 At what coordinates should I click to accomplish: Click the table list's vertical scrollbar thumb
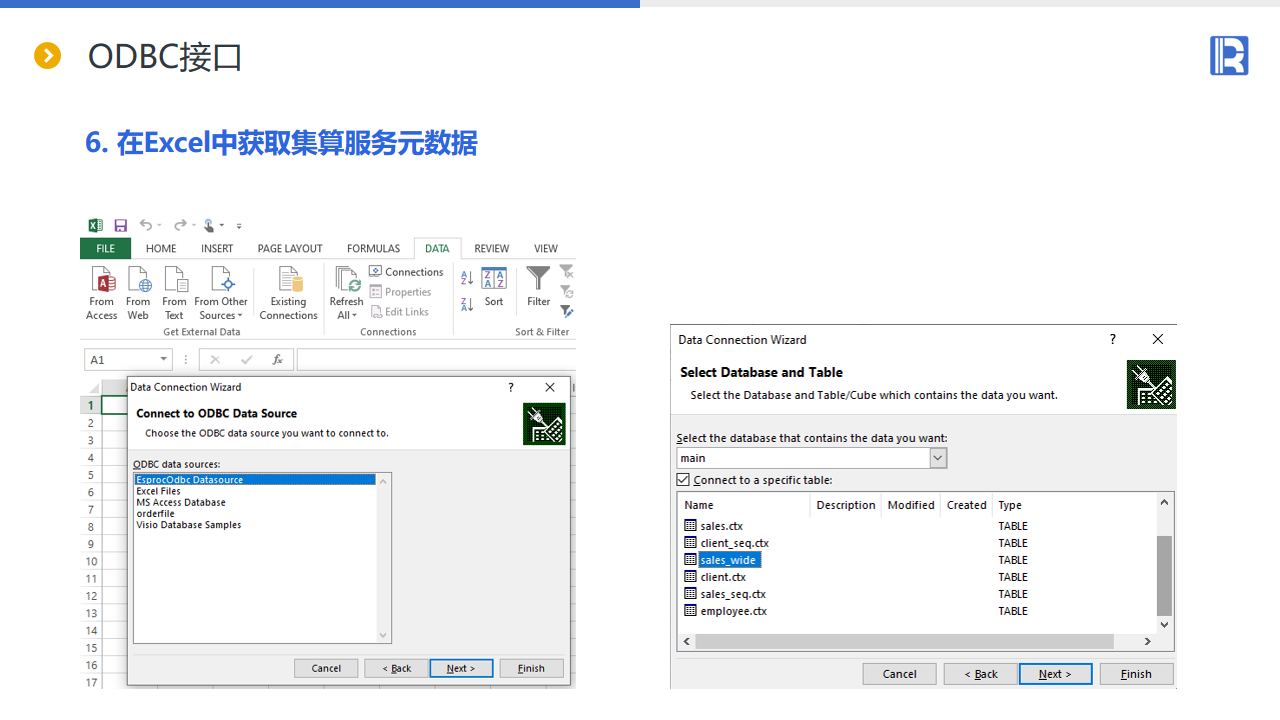pos(1164,576)
